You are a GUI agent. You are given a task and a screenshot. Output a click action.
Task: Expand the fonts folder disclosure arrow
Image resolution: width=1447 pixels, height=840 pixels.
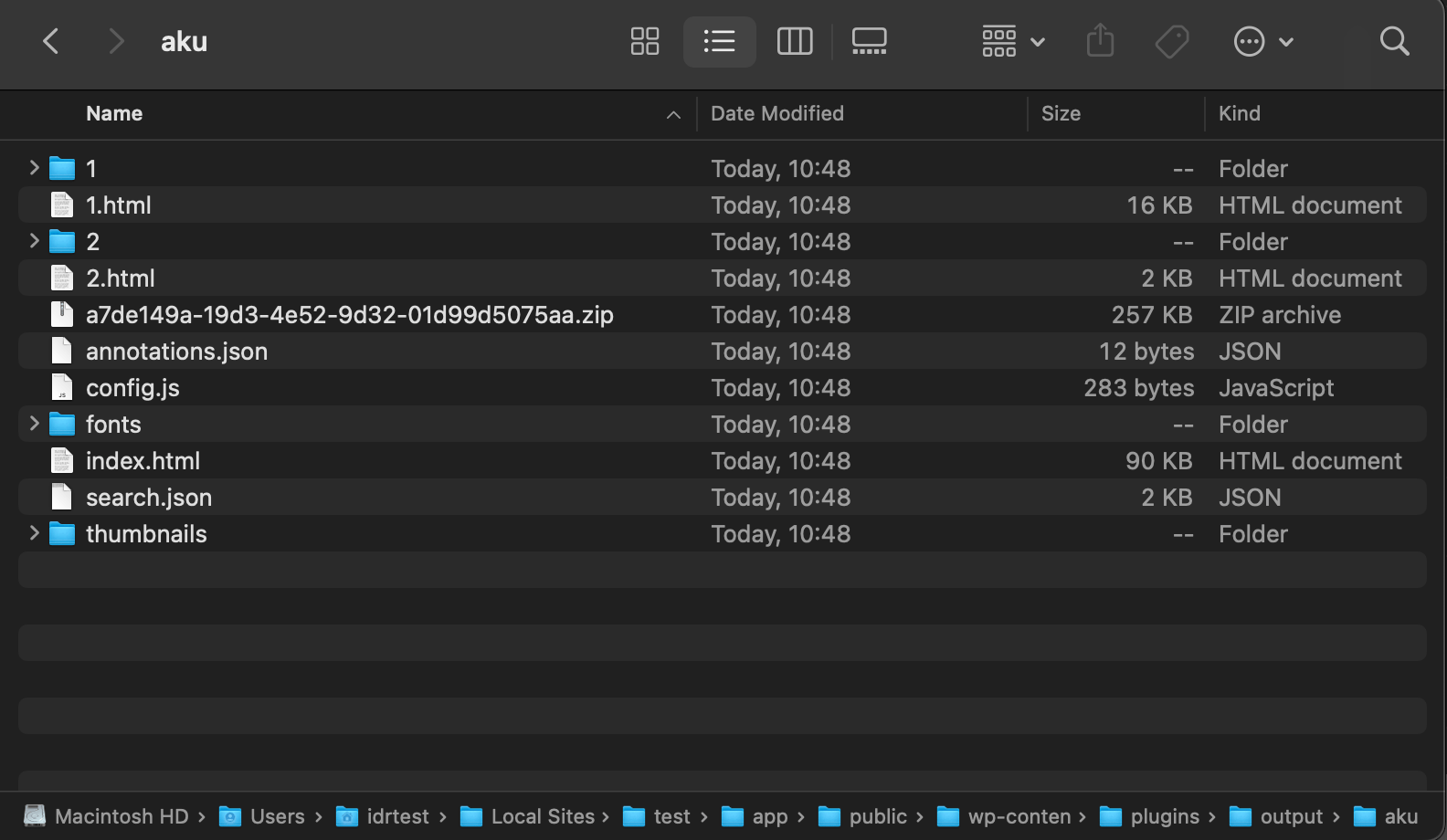coord(34,424)
